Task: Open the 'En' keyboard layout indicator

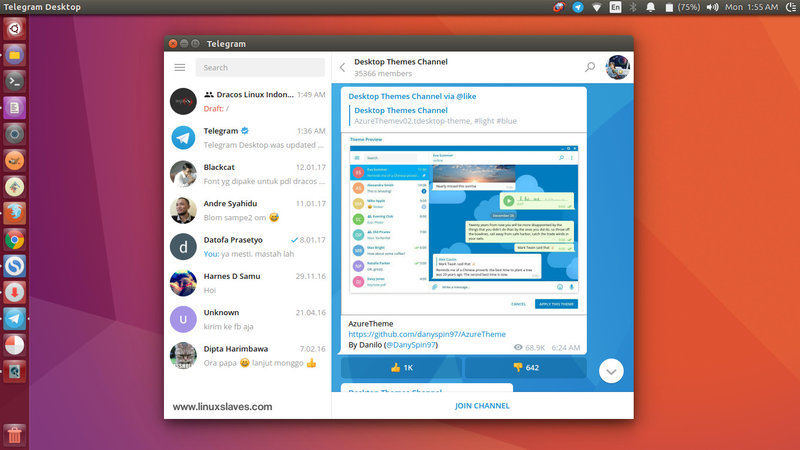Action: (615, 7)
